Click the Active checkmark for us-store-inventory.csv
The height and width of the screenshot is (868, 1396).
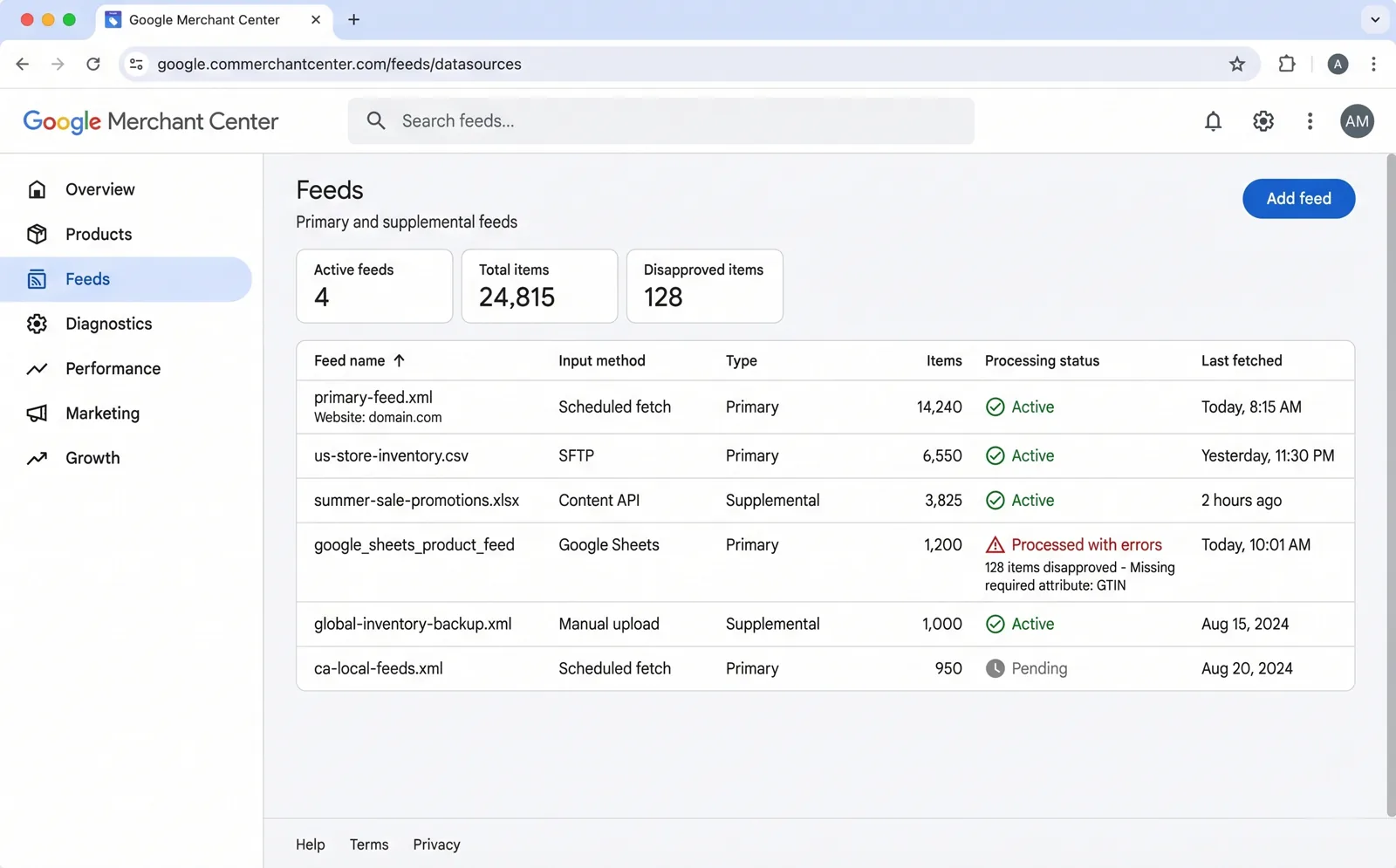pos(995,455)
